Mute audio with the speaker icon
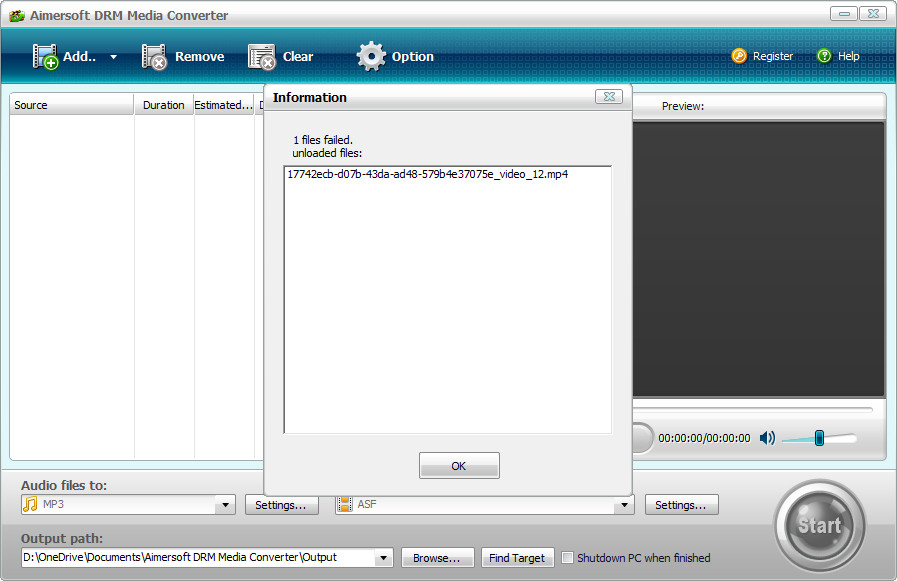Viewport: 897px width, 581px height. pyautogui.click(x=767, y=438)
